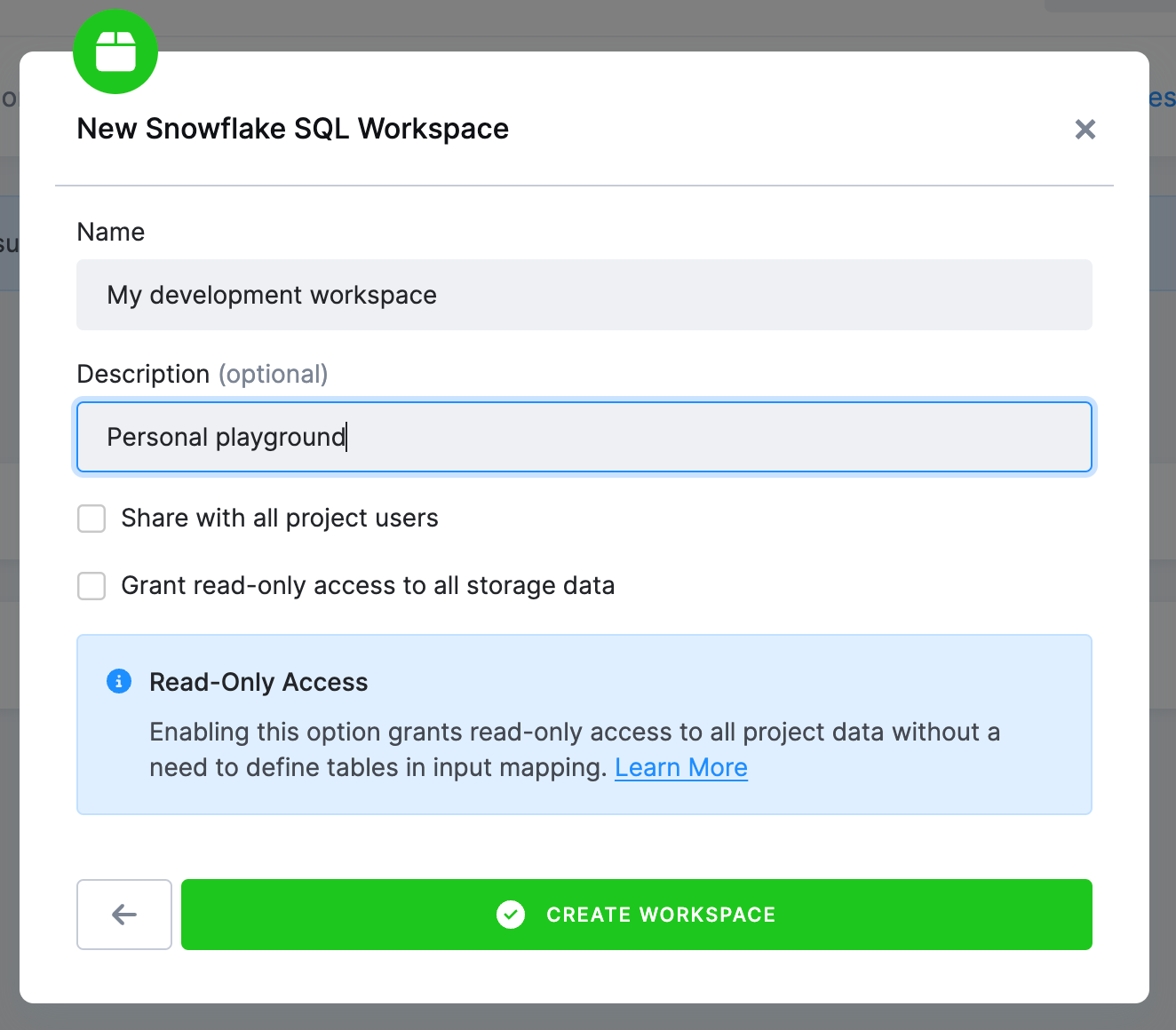Viewport: 1176px width, 1030px height.
Task: Go back using the left arrow button
Action: [x=124, y=915]
